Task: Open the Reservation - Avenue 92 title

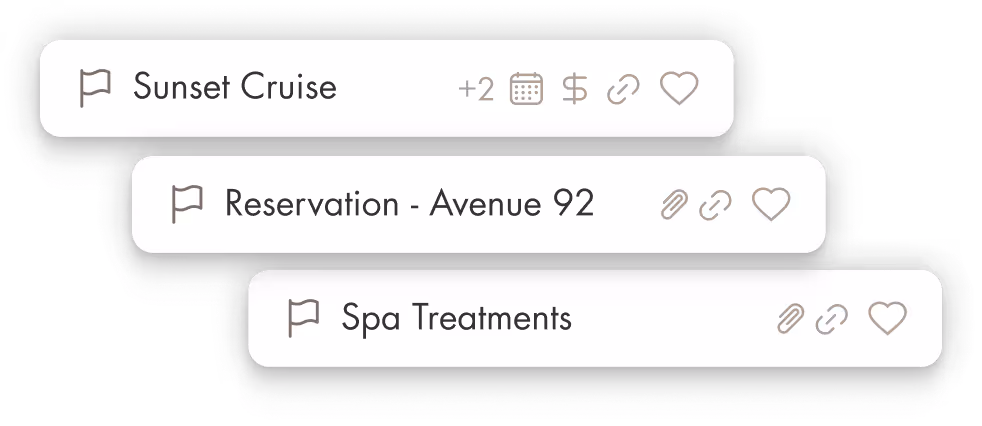Action: coord(409,203)
